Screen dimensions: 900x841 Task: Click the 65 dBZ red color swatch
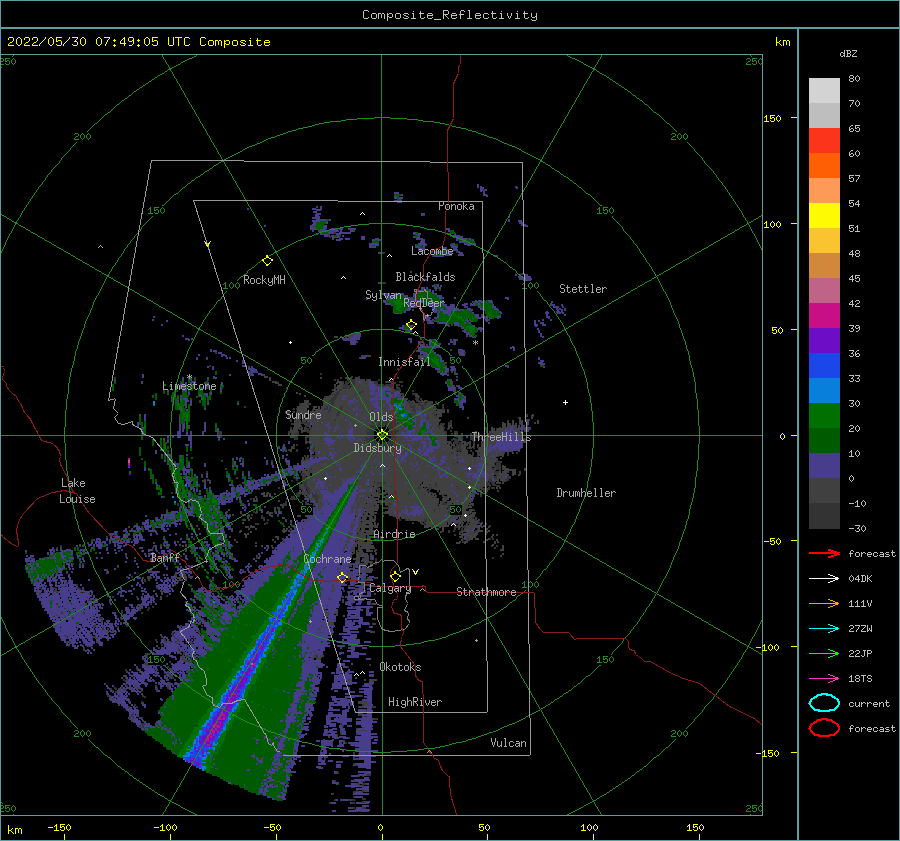824,140
